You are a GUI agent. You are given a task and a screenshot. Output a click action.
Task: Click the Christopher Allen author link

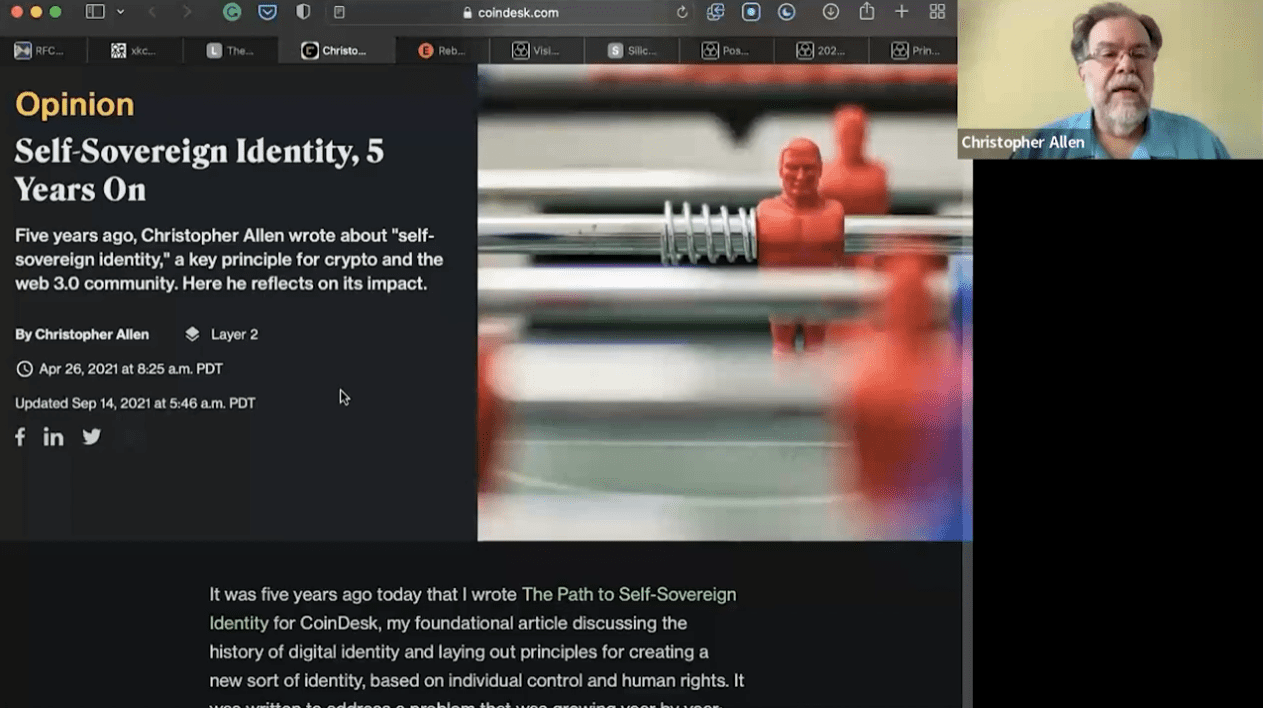pyautogui.click(x=92, y=334)
